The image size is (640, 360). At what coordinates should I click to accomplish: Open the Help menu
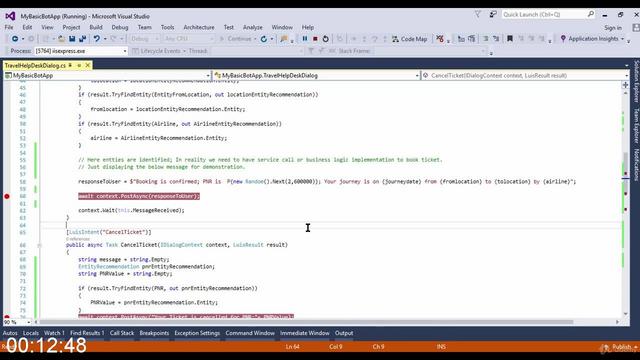(308, 27)
